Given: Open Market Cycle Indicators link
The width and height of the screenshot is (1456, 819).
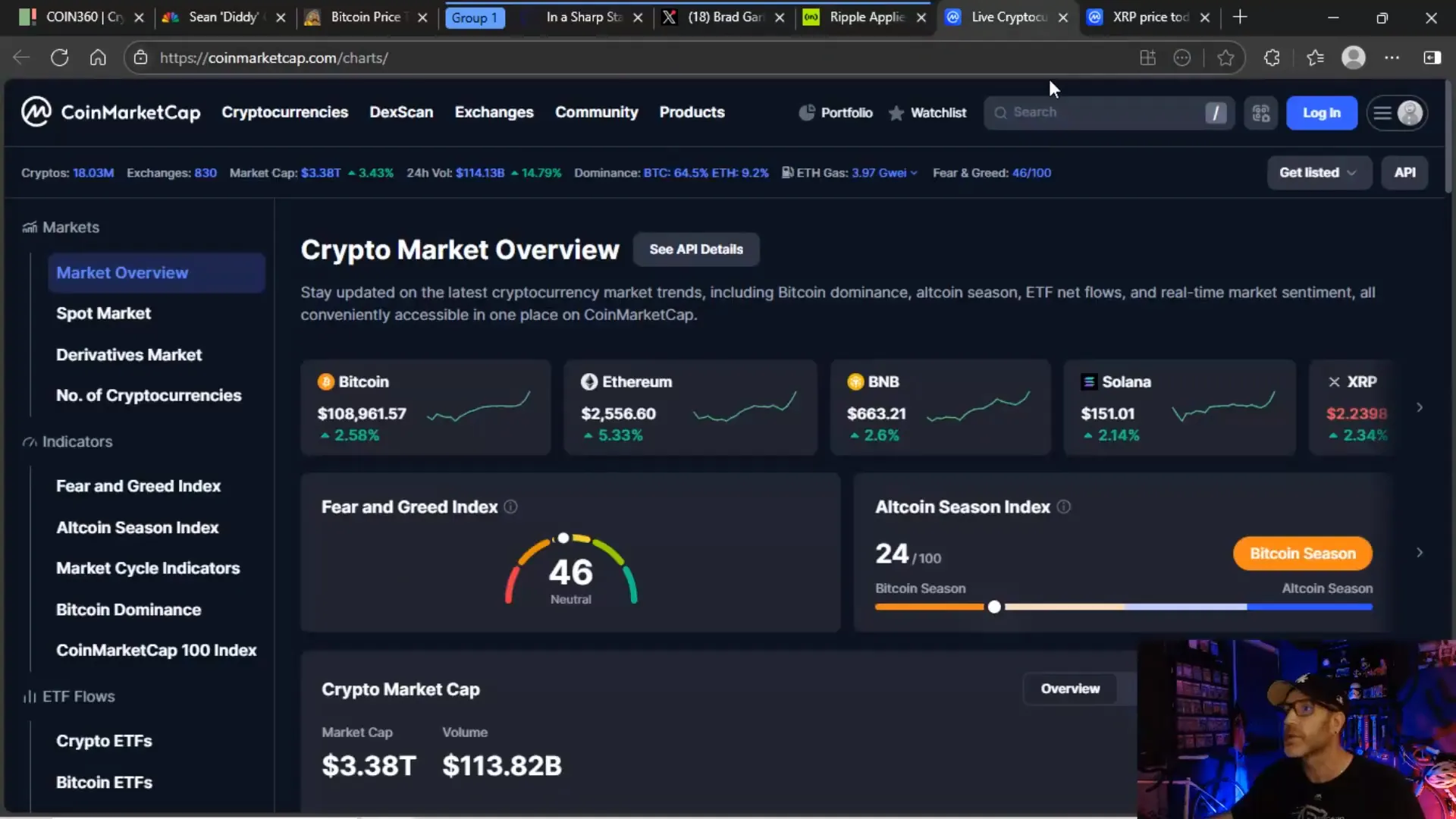Looking at the screenshot, I should (148, 569).
